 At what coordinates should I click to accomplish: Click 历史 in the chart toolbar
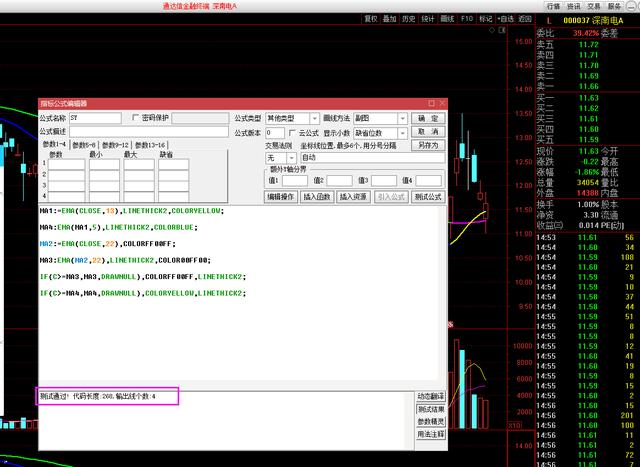pos(409,19)
